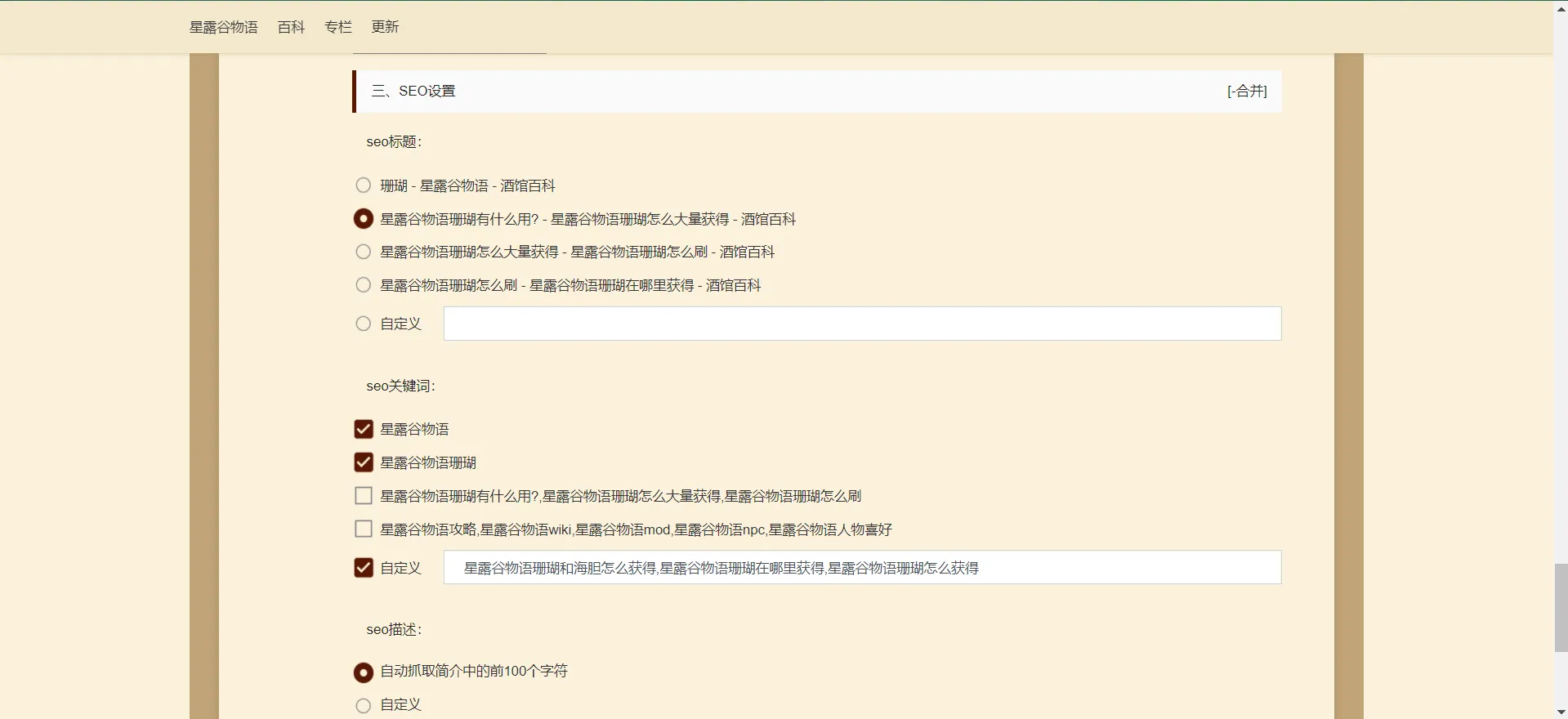Select title starting 星露谷物语珊瑚有什么用?
This screenshot has height=719, width=1568.
click(364, 219)
